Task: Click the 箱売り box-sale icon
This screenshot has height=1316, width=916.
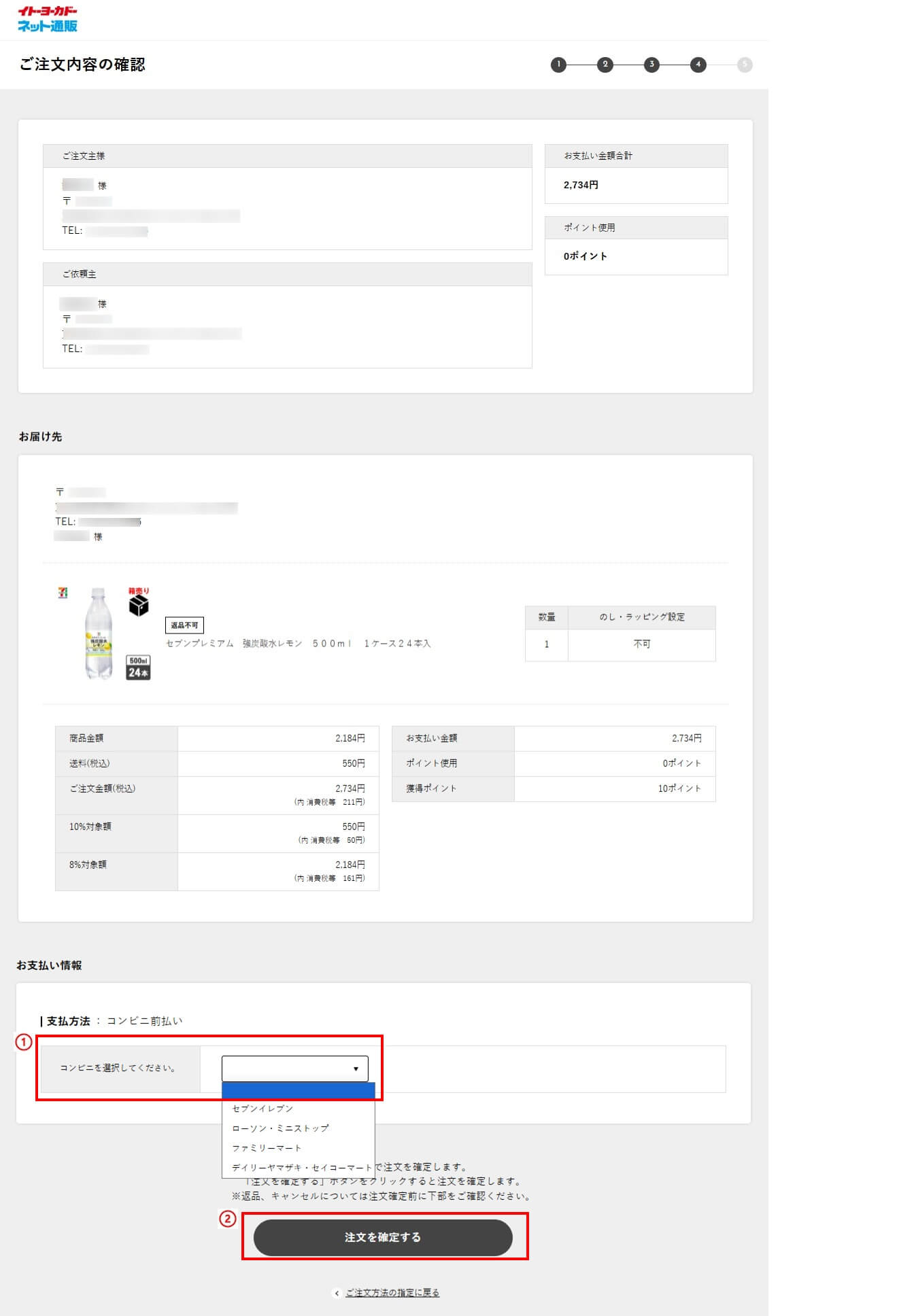Action: [139, 602]
